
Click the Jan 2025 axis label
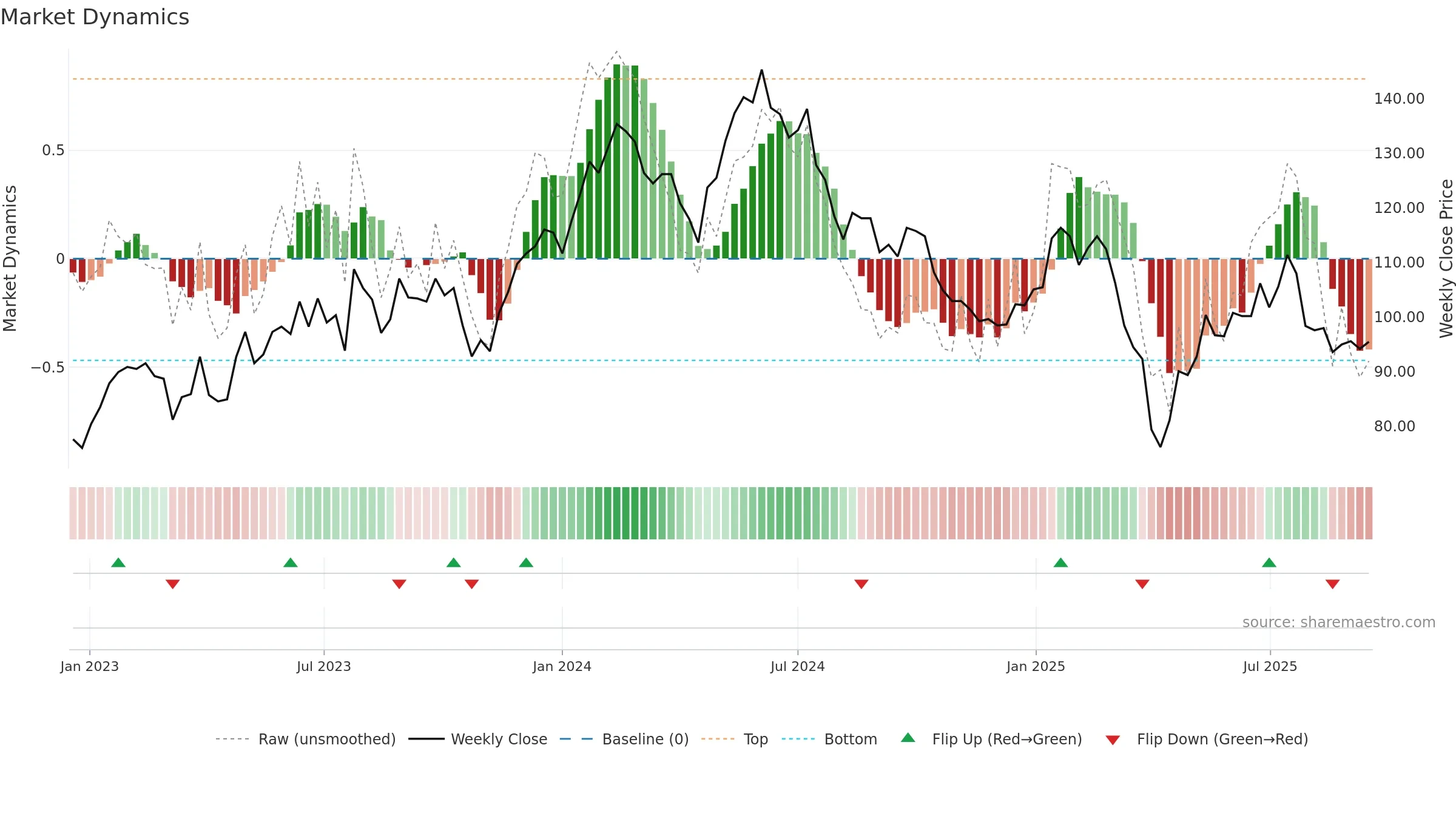pos(1036,666)
